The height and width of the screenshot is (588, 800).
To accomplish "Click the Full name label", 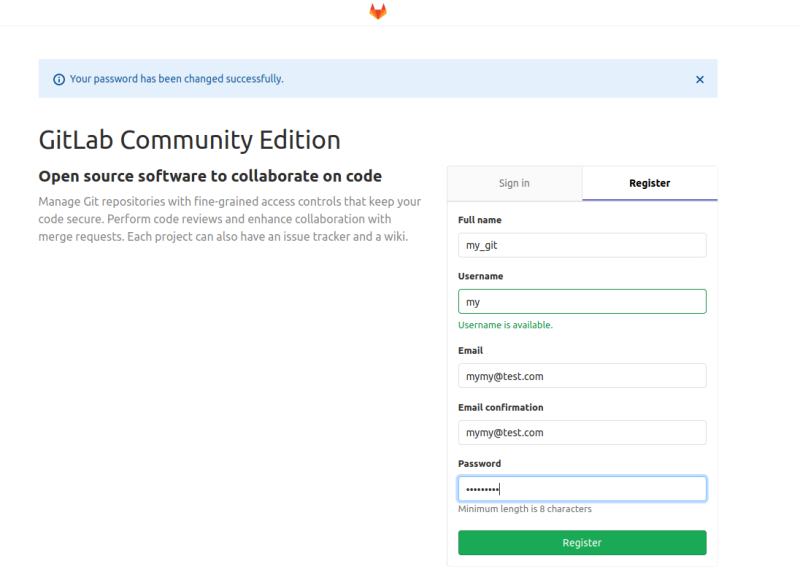I will pos(479,219).
